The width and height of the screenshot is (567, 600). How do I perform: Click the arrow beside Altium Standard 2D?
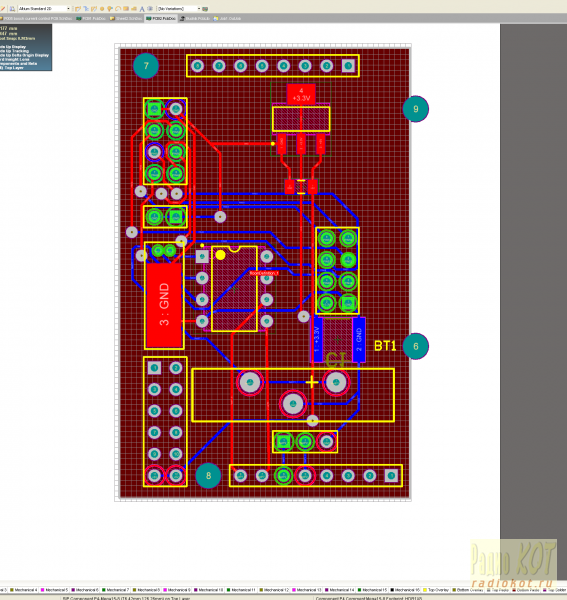tap(68, 8)
